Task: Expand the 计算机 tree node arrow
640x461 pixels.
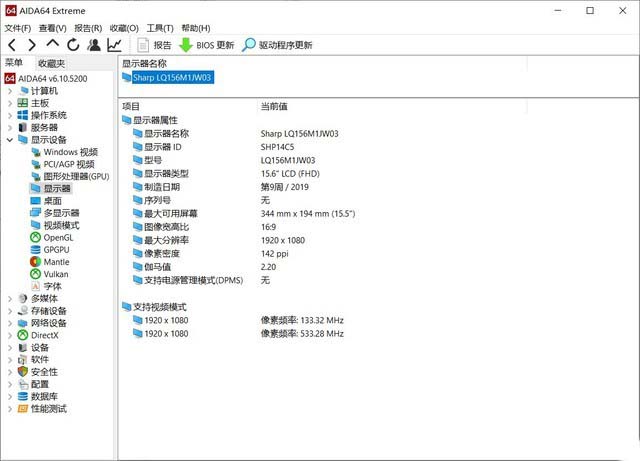Action: click(10, 91)
